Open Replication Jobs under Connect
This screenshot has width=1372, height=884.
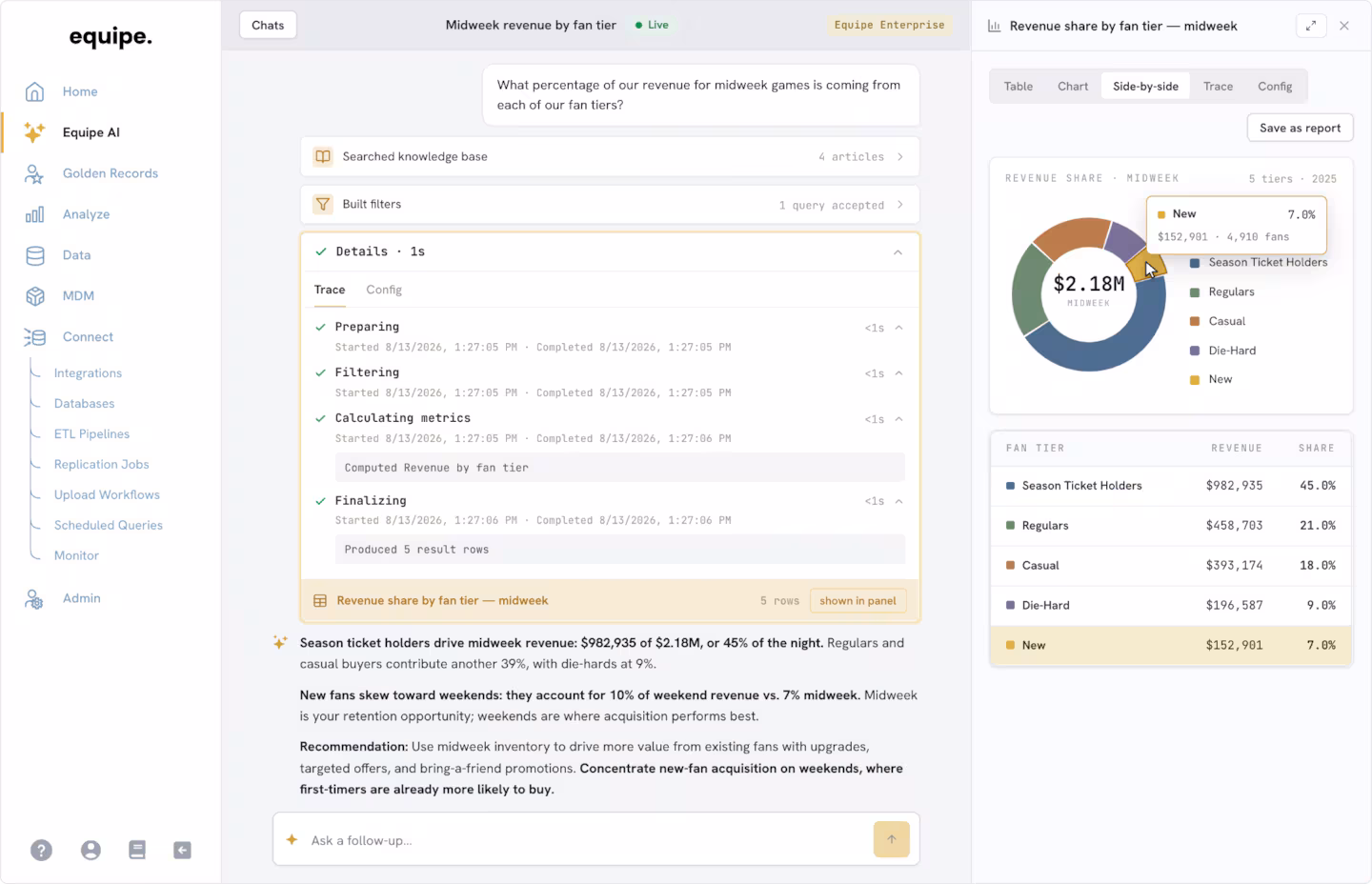[101, 465]
